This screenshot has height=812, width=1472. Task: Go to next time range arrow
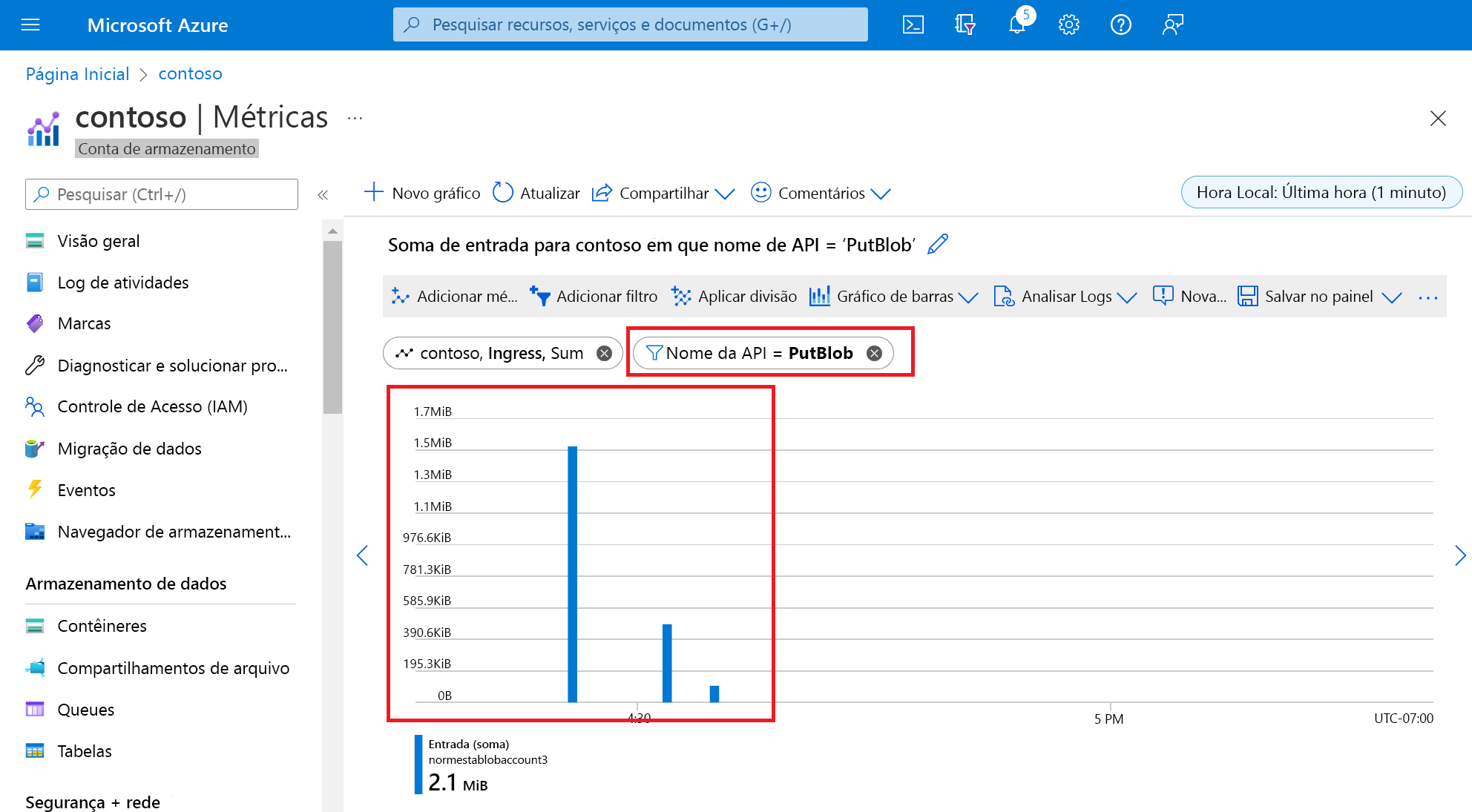coord(1460,555)
